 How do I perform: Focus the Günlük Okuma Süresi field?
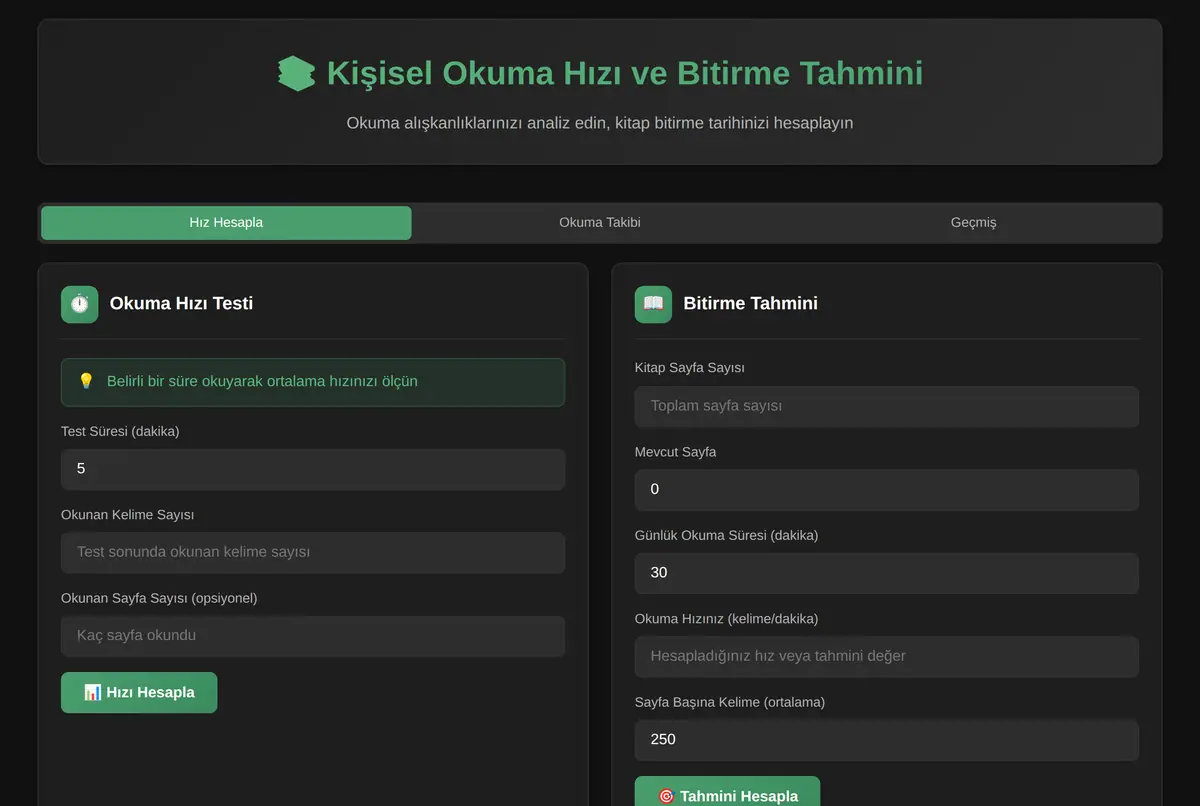click(x=887, y=573)
